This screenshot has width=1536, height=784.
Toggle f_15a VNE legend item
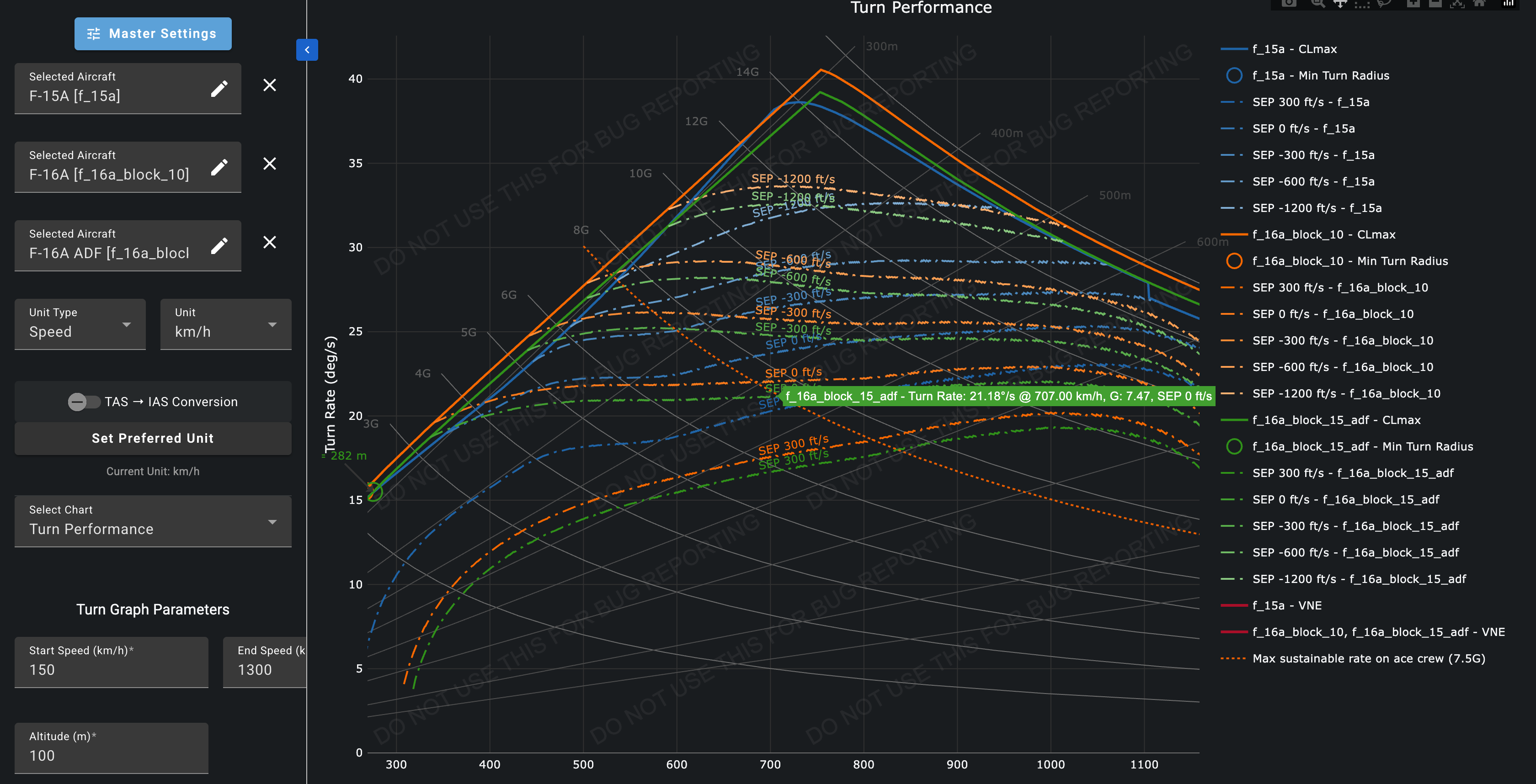1286,605
